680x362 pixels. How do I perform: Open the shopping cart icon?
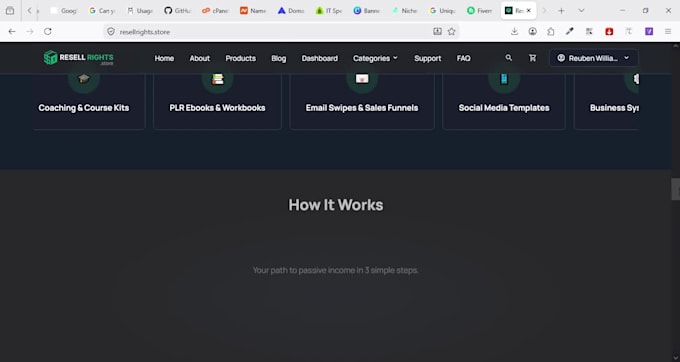[533, 58]
